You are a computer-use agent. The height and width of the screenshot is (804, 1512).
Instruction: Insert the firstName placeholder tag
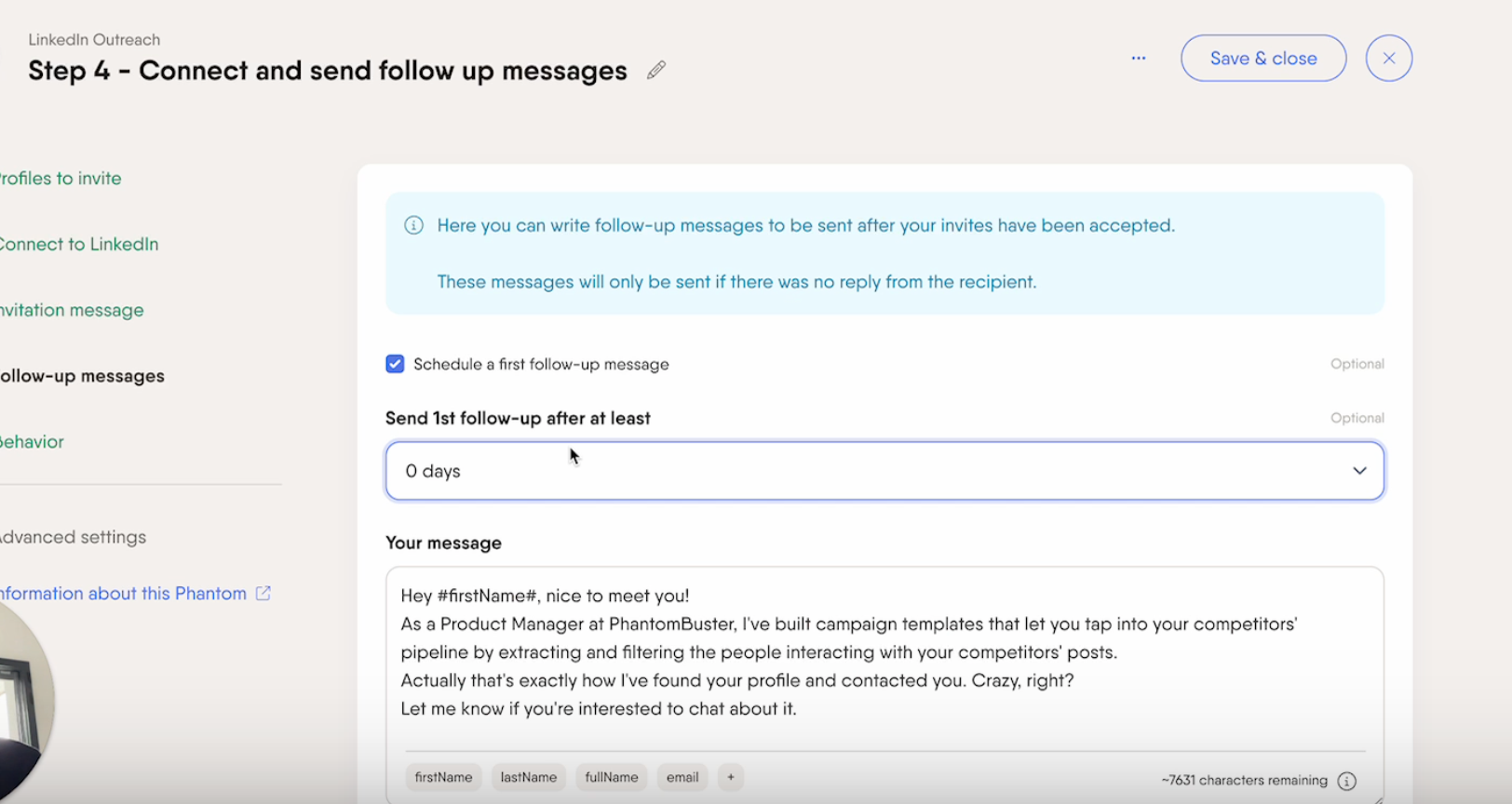443,777
